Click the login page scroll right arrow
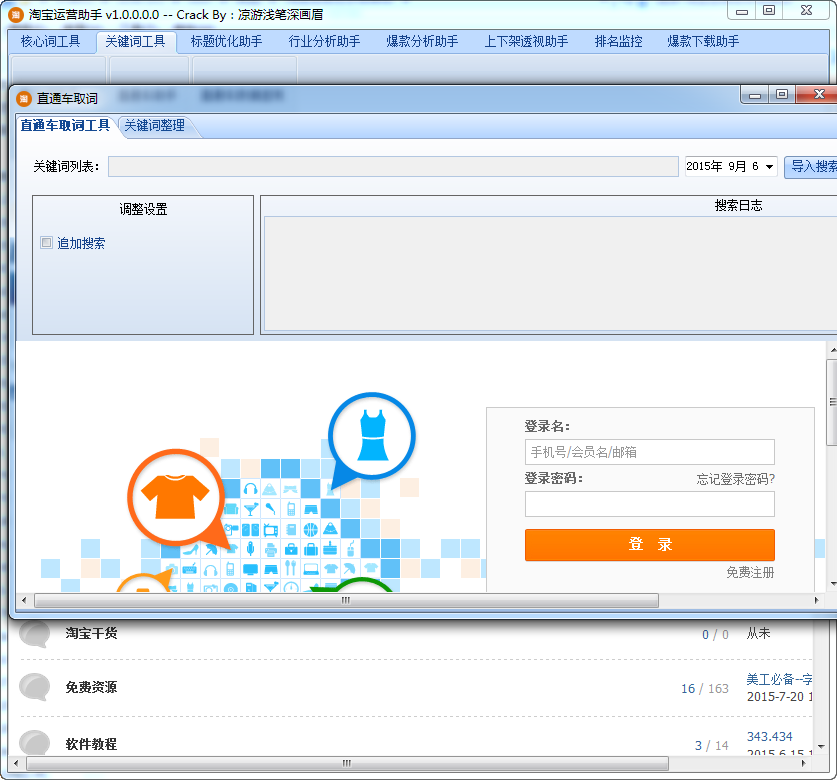837x780 pixels. (x=816, y=601)
